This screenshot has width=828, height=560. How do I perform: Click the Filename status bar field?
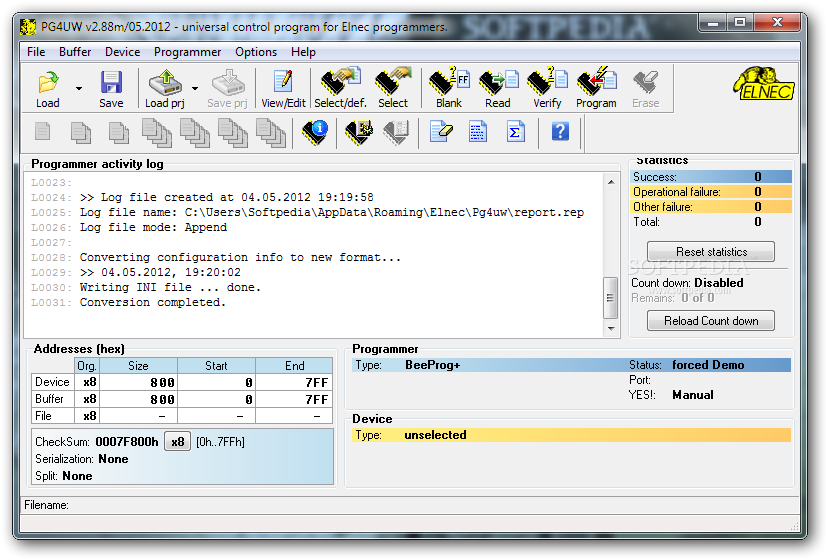(x=410, y=505)
